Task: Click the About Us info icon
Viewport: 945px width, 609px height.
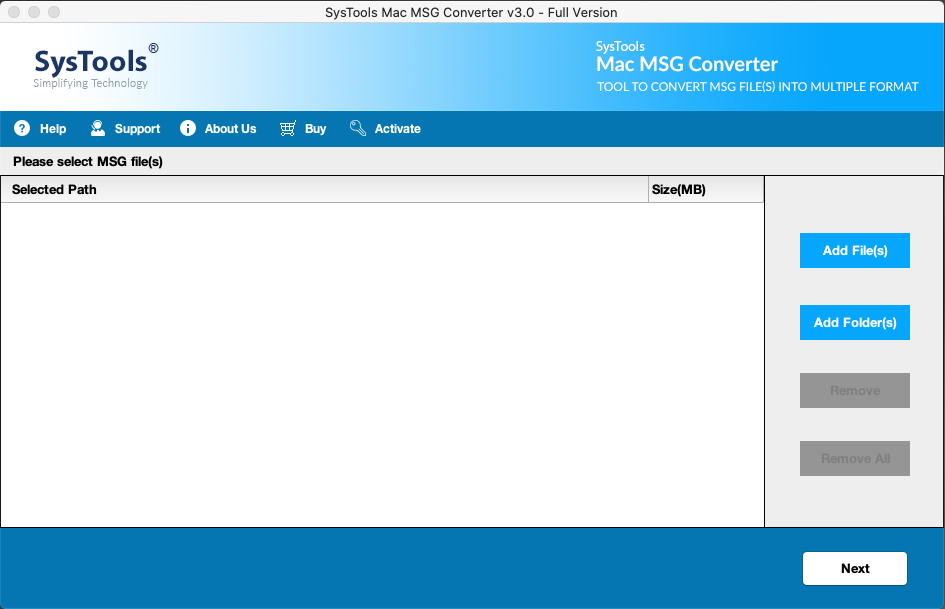Action: pos(188,128)
